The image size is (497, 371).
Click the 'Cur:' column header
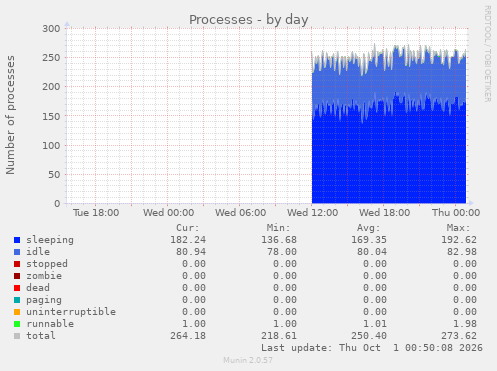188,228
